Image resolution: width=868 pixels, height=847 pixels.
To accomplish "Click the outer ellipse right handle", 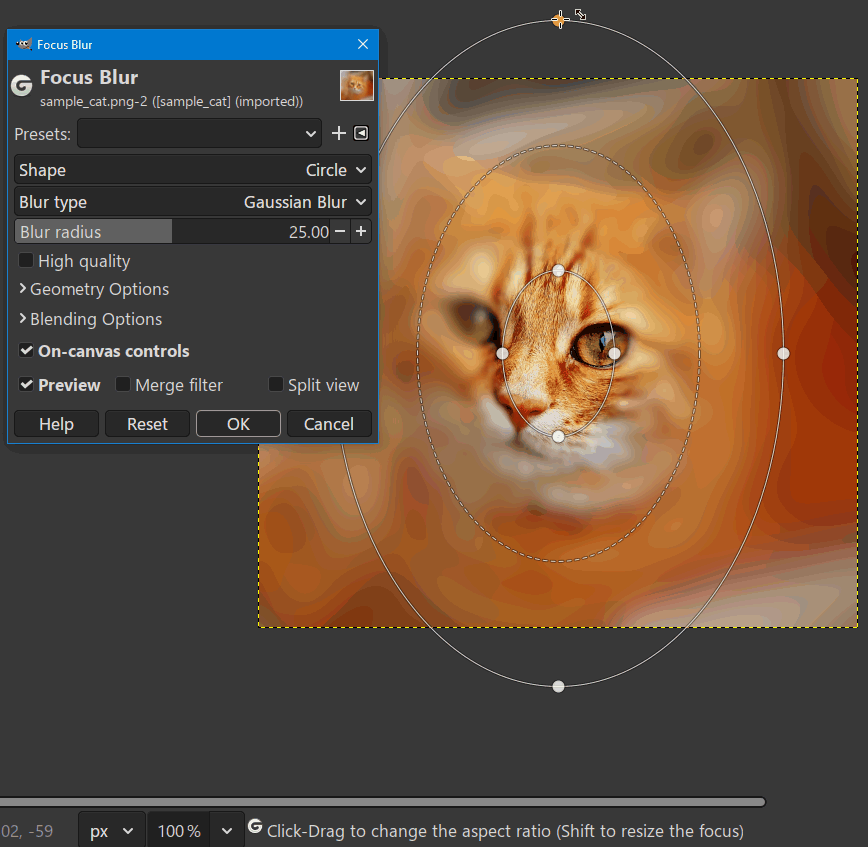I will point(783,353).
